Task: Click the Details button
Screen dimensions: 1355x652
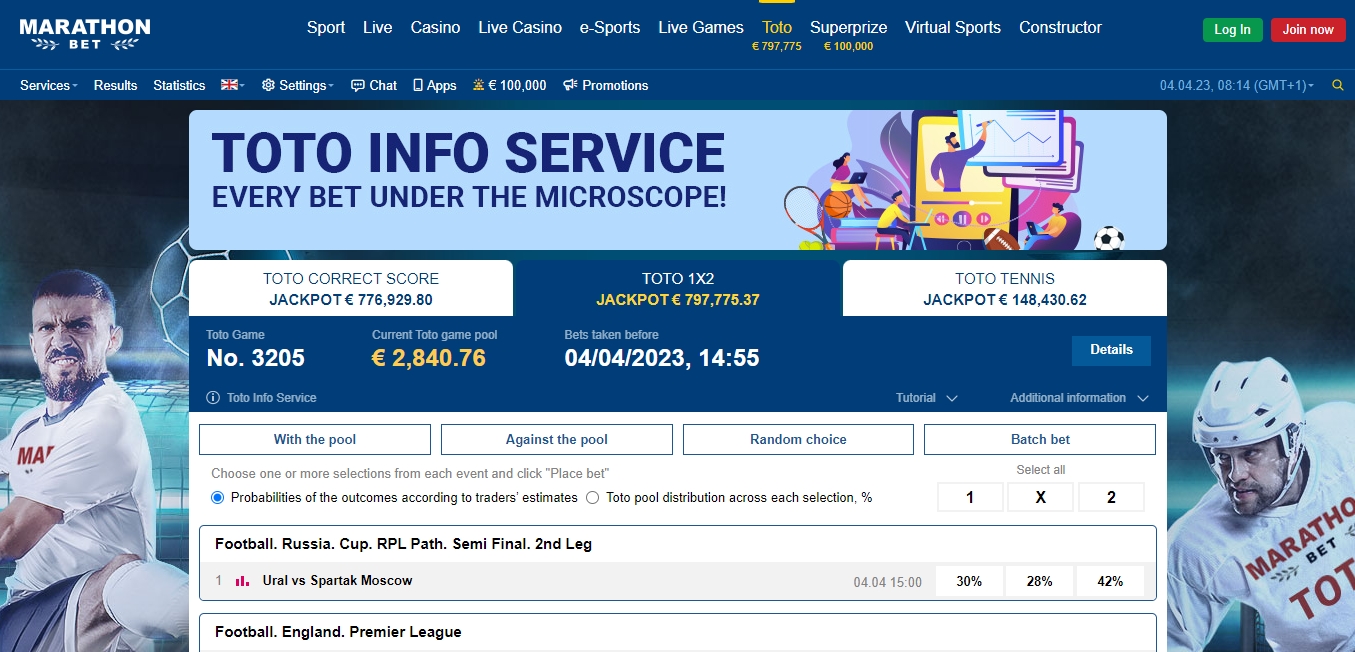Action: (1111, 350)
